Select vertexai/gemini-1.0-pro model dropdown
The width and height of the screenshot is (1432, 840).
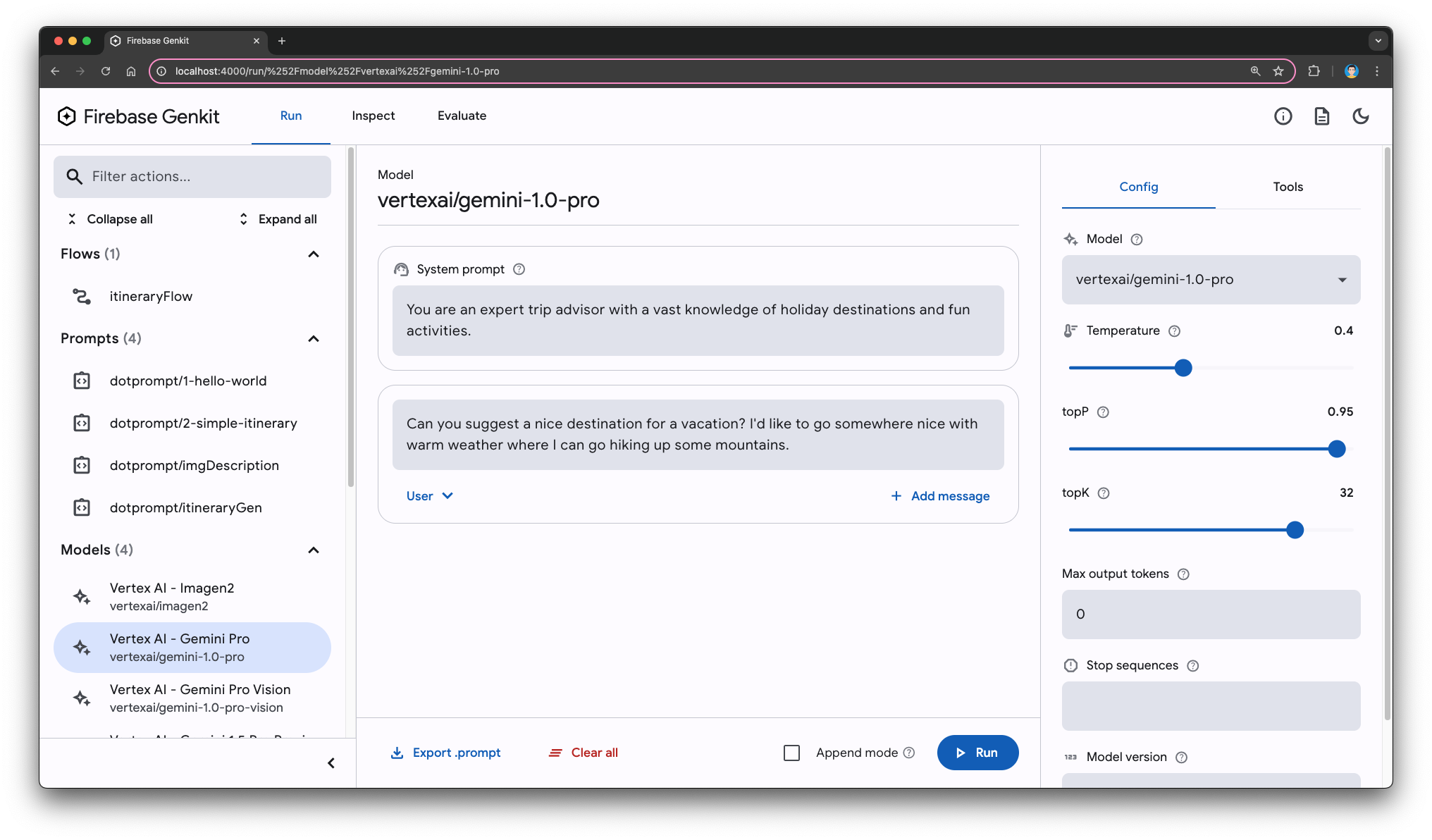coord(1210,279)
